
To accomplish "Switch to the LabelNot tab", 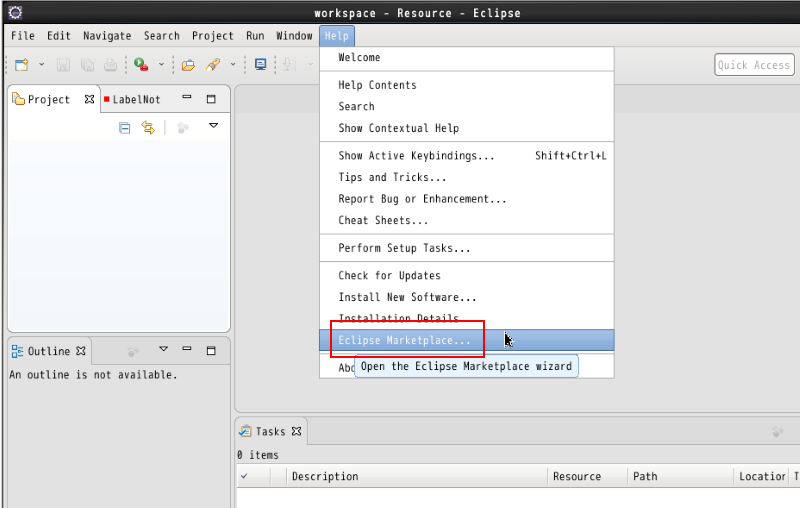I will tap(132, 99).
